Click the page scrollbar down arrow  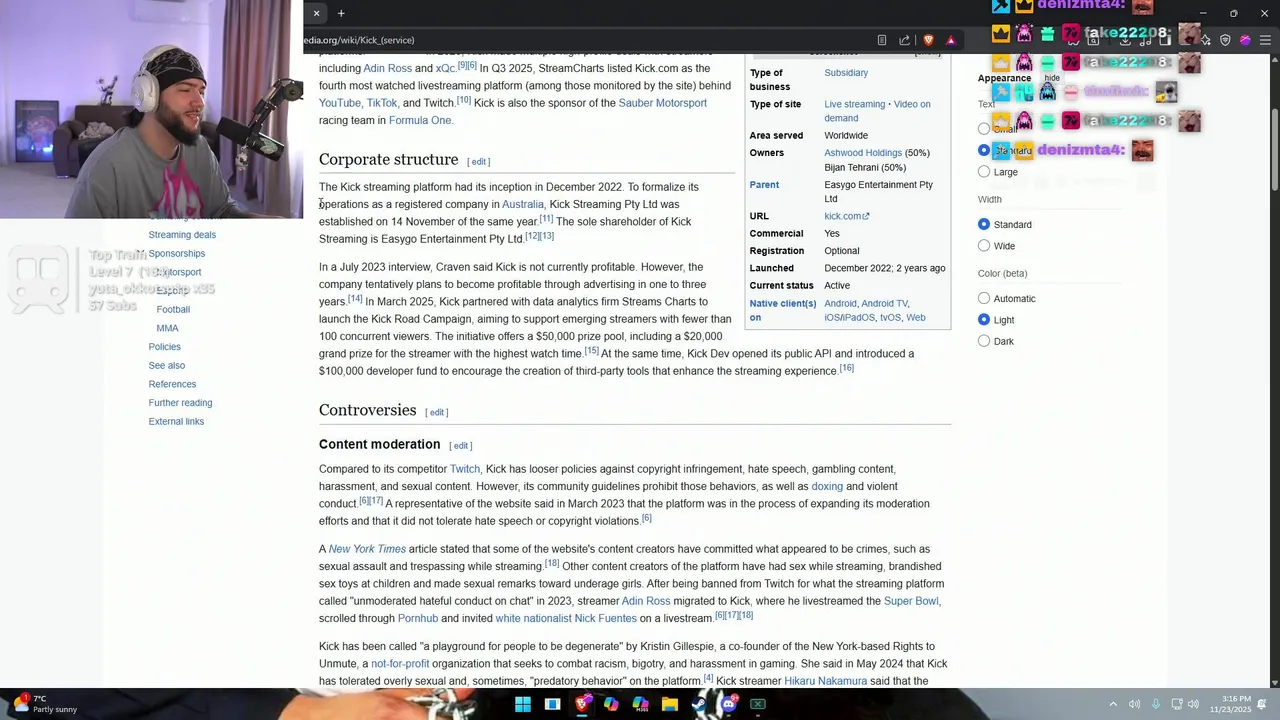pos(1274,682)
